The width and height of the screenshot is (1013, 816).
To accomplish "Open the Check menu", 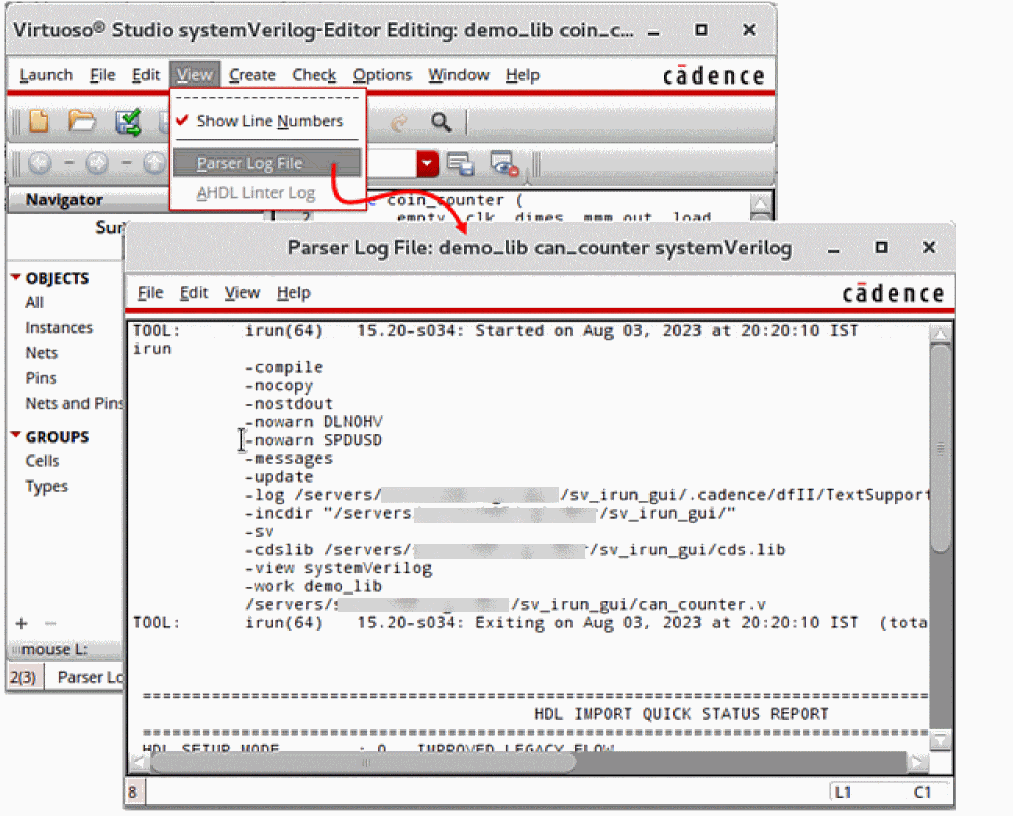I will click(x=314, y=75).
